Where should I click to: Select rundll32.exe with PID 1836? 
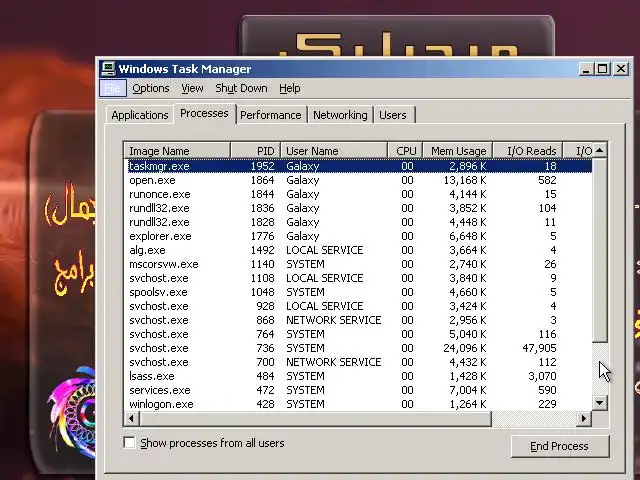point(358,208)
